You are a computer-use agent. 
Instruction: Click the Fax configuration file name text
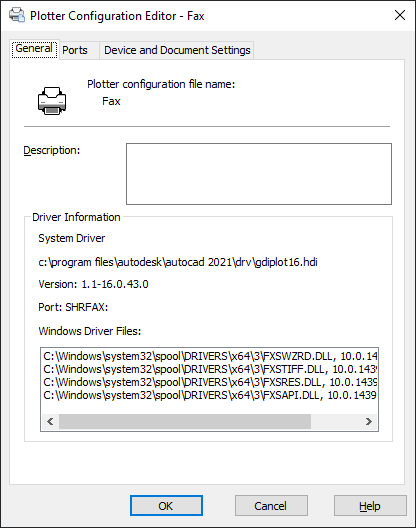click(x=111, y=101)
